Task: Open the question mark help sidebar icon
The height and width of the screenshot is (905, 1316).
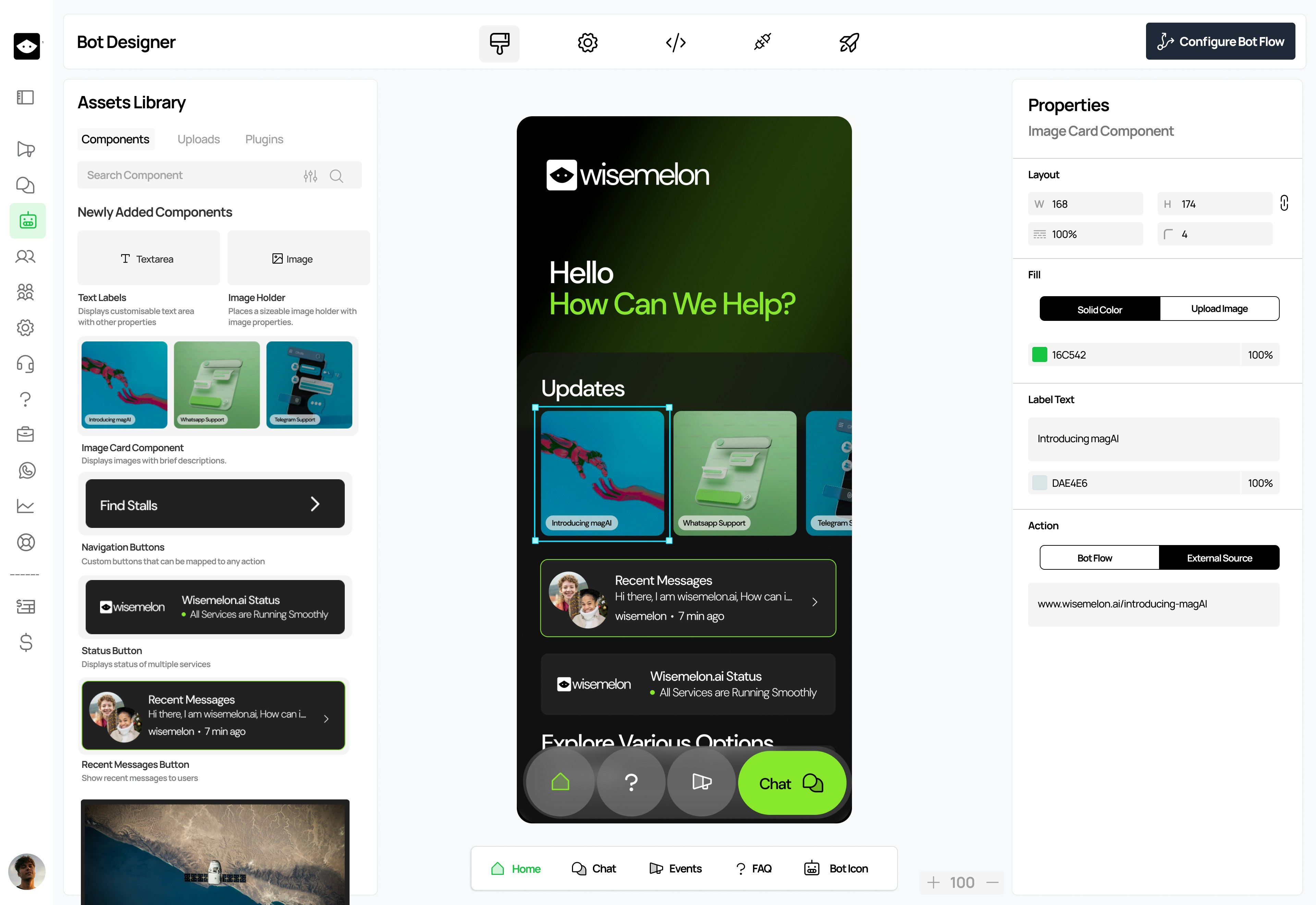Action: (x=25, y=399)
